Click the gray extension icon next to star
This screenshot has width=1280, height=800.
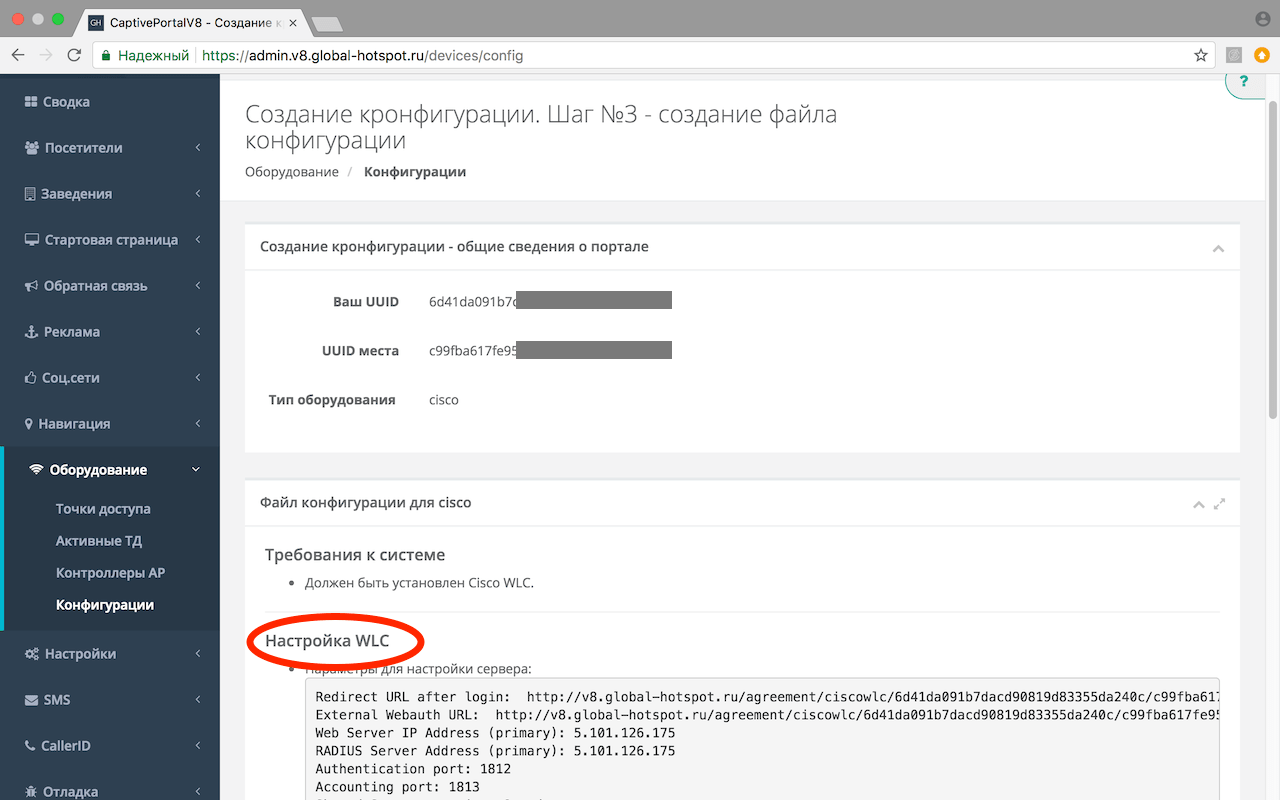(1234, 56)
